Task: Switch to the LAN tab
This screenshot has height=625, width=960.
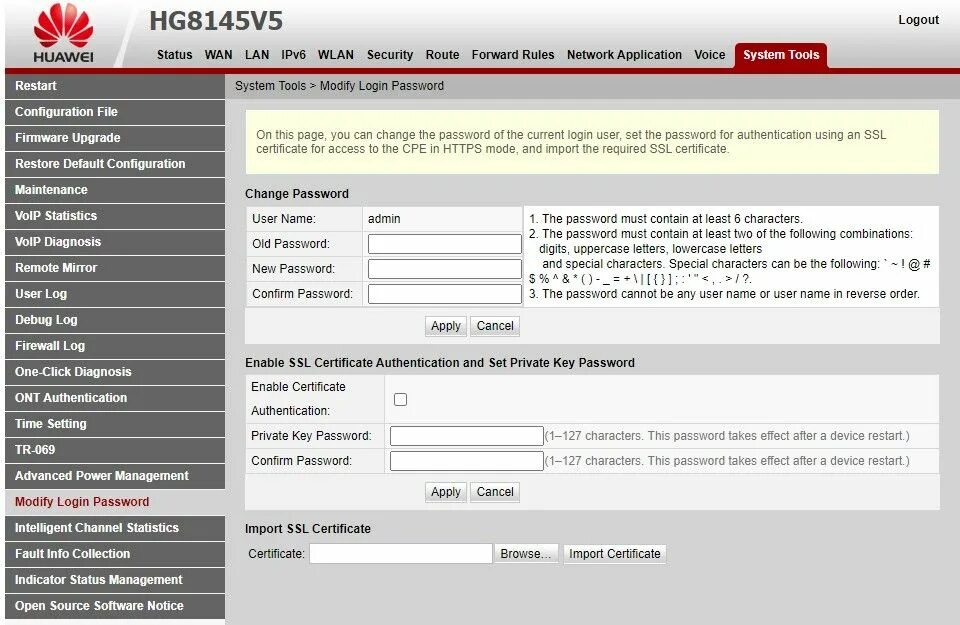Action: point(257,54)
